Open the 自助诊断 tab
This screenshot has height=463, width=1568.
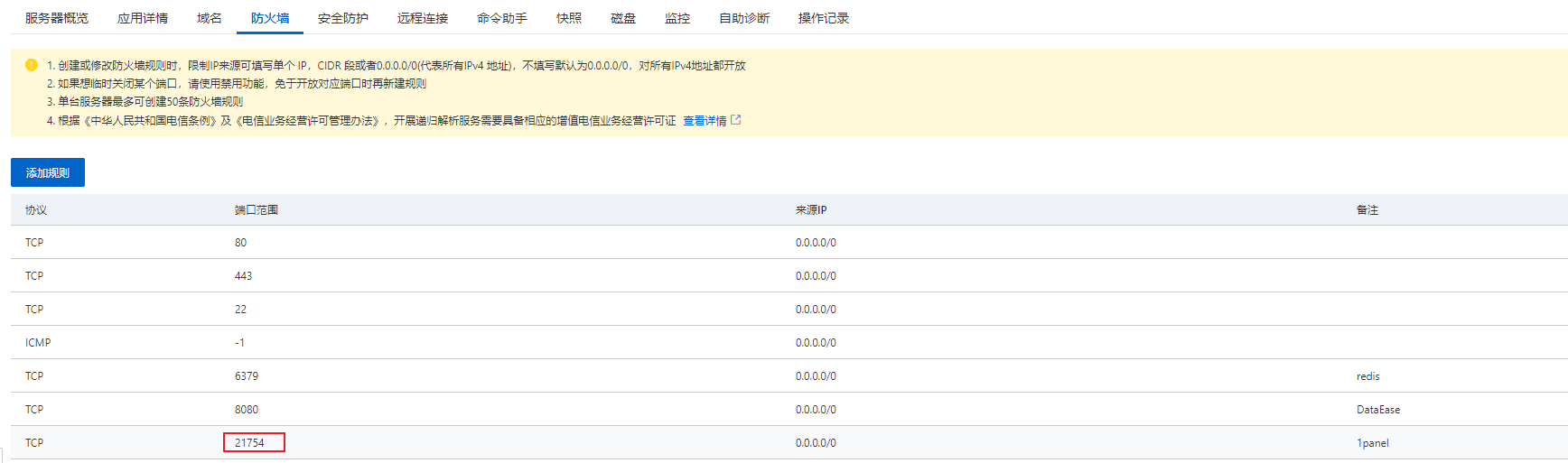click(744, 18)
